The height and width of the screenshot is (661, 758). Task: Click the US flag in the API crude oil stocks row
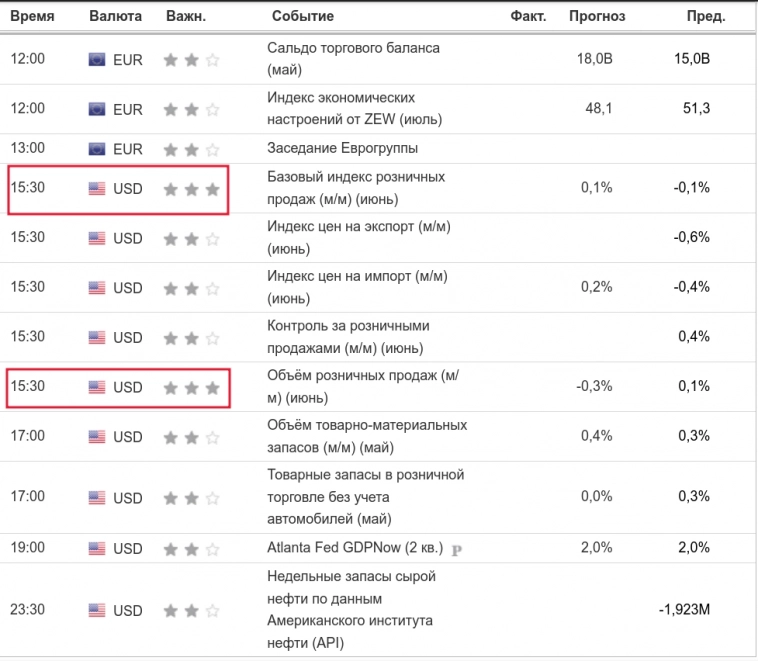coord(97,610)
